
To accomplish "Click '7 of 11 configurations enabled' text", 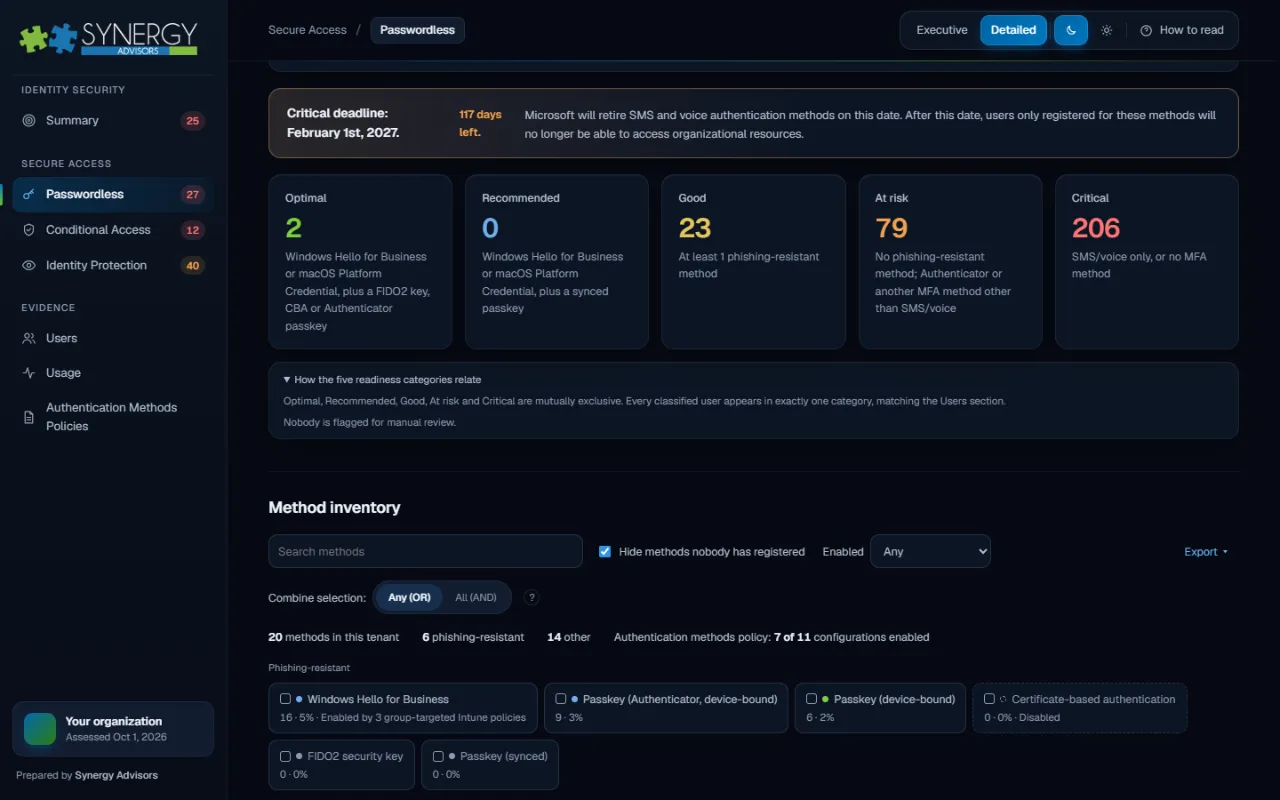I will [x=852, y=637].
